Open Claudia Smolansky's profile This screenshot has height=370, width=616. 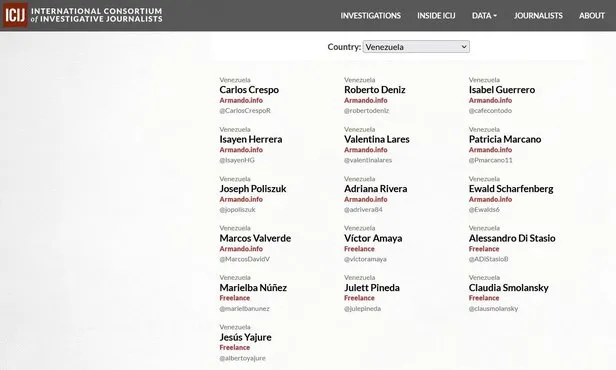pyautogui.click(x=508, y=288)
